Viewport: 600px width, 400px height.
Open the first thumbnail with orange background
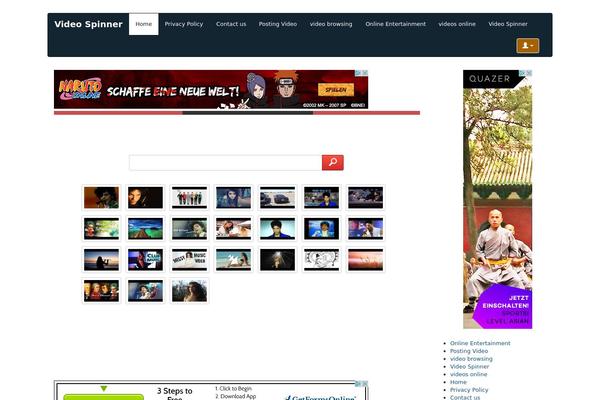(x=101, y=198)
